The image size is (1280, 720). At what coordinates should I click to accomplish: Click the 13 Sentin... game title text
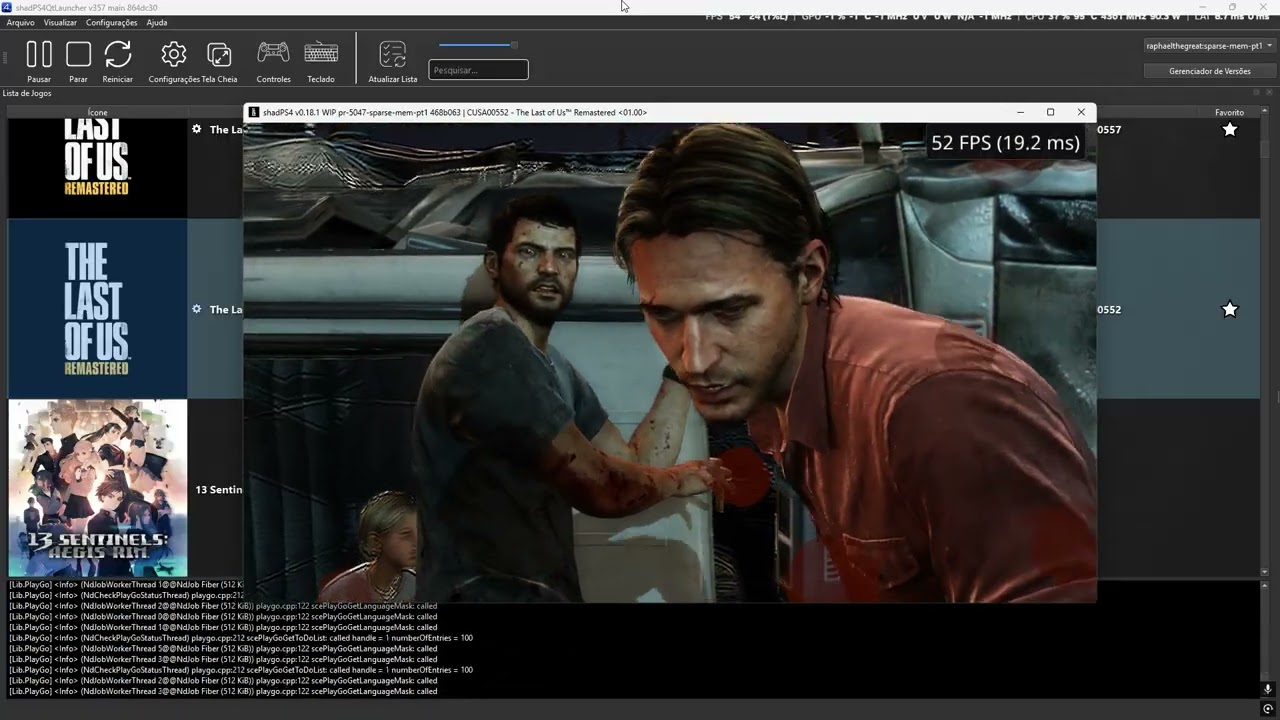(219, 490)
